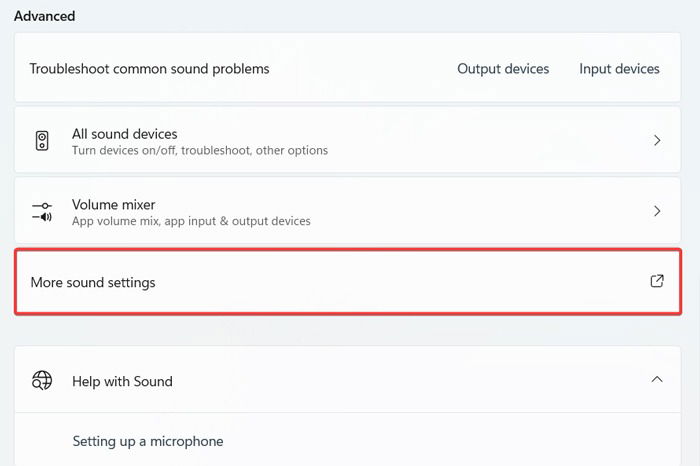Image resolution: width=700 pixels, height=466 pixels.
Task: Click the globe icon next to Help with Sound
Action: click(x=42, y=380)
